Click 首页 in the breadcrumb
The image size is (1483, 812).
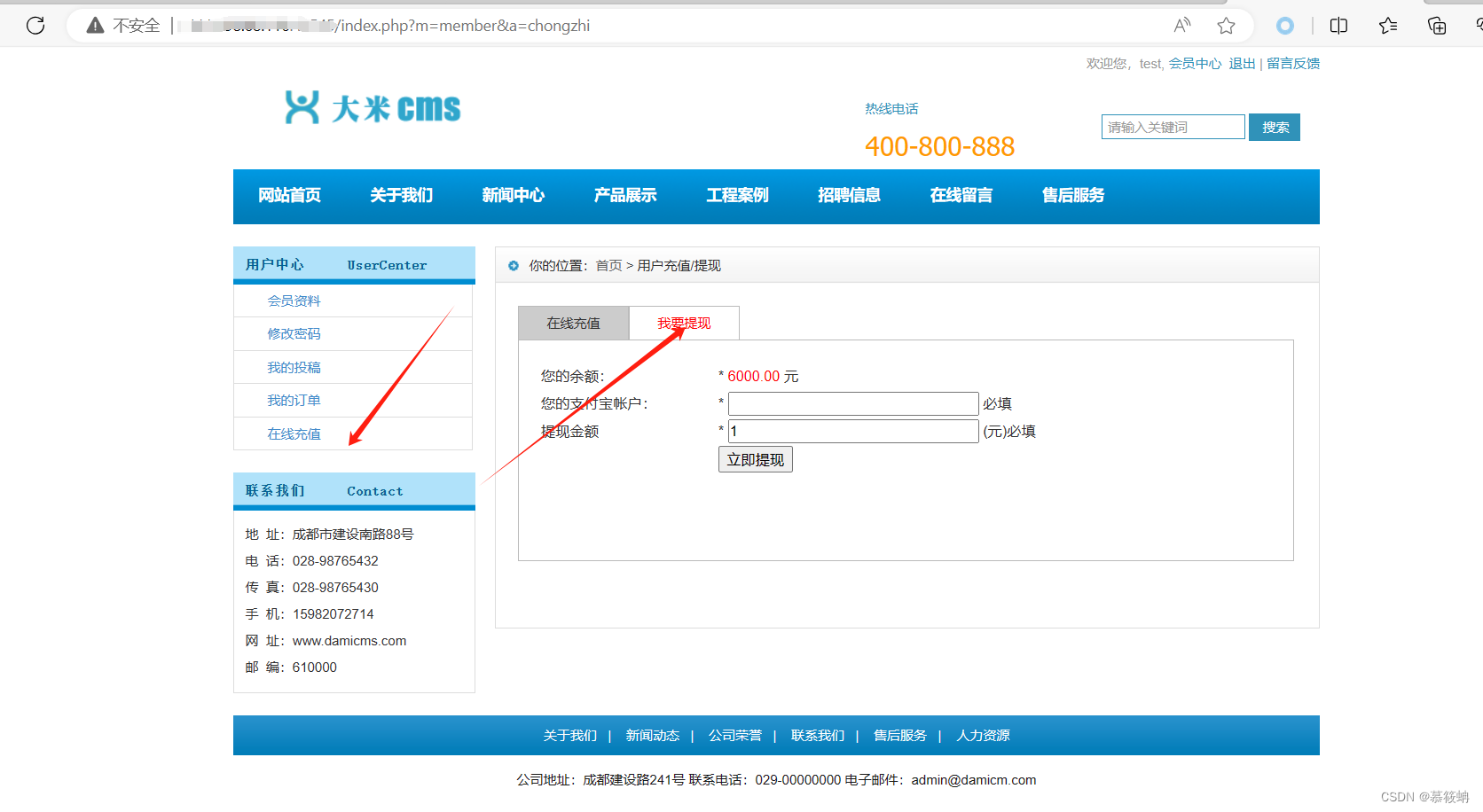point(608,266)
